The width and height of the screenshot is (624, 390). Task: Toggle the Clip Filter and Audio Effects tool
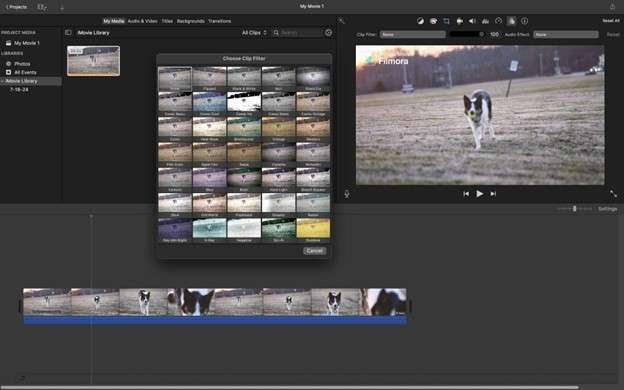511,21
